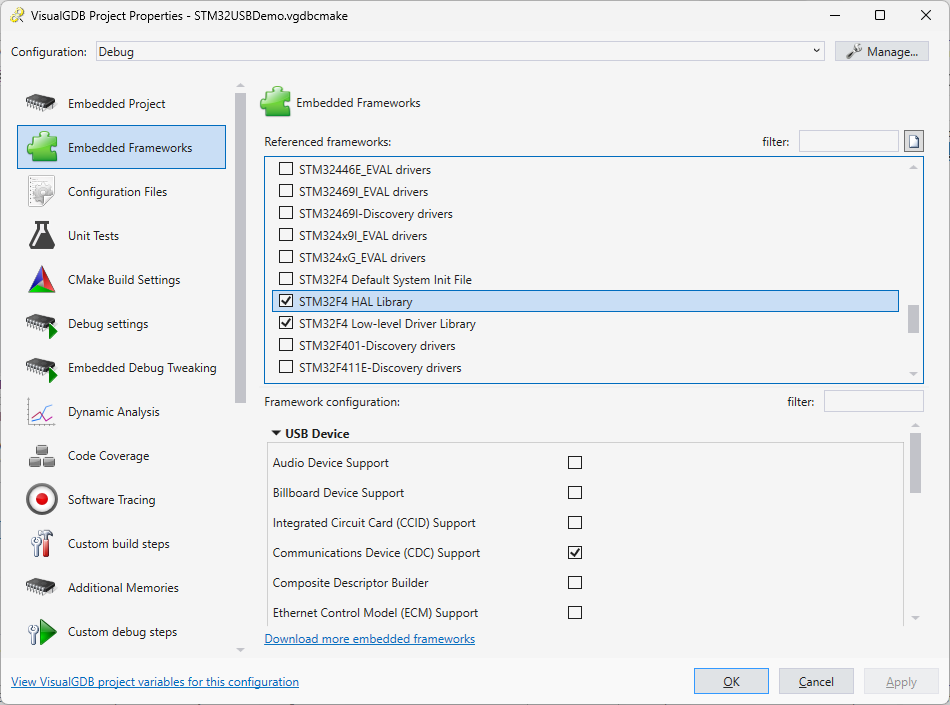Click the Code Coverage blocks icon
This screenshot has width=950, height=705.
pyautogui.click(x=41, y=456)
